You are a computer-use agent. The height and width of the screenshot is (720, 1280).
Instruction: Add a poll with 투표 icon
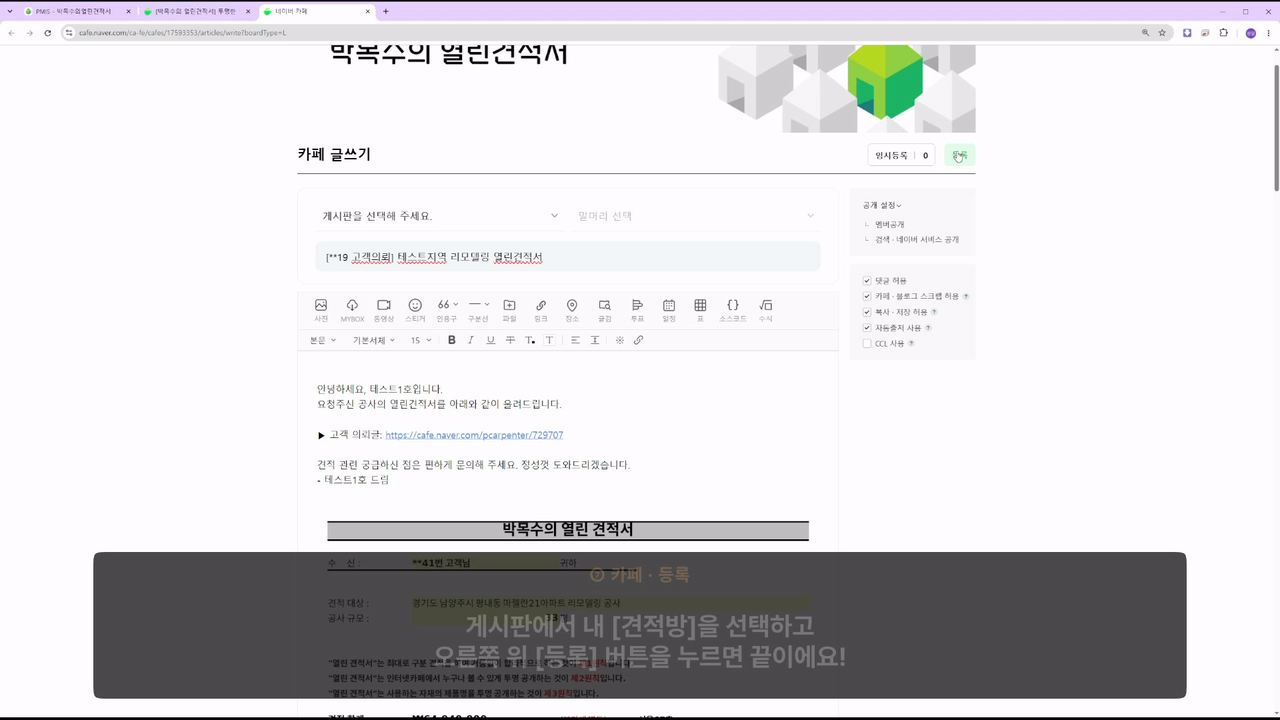point(637,310)
